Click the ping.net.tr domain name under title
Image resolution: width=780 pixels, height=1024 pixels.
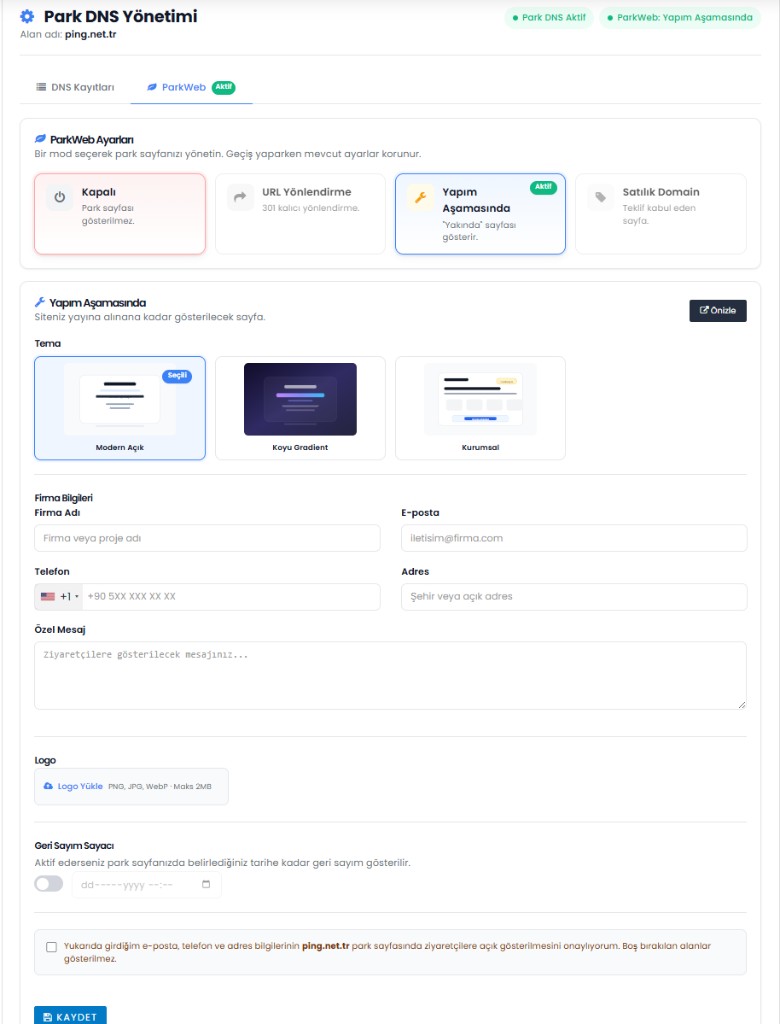pyautogui.click(x=90, y=34)
